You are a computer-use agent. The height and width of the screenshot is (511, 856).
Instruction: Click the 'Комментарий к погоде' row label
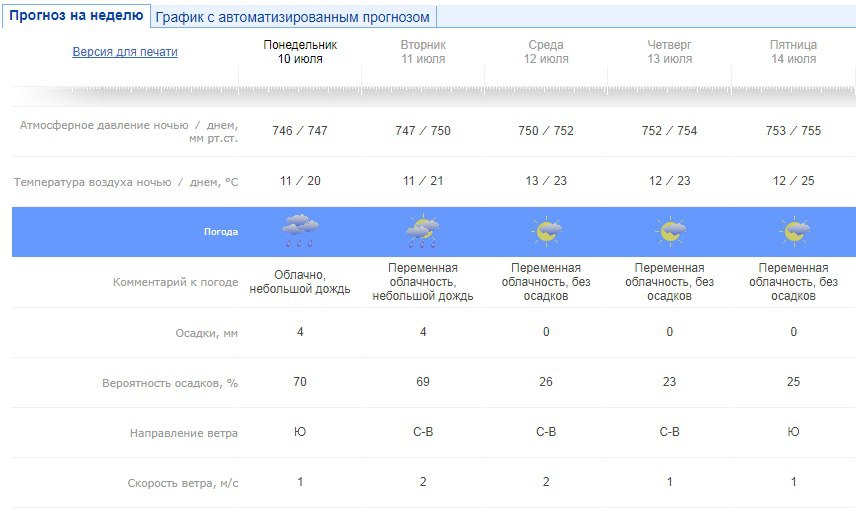pyautogui.click(x=176, y=282)
